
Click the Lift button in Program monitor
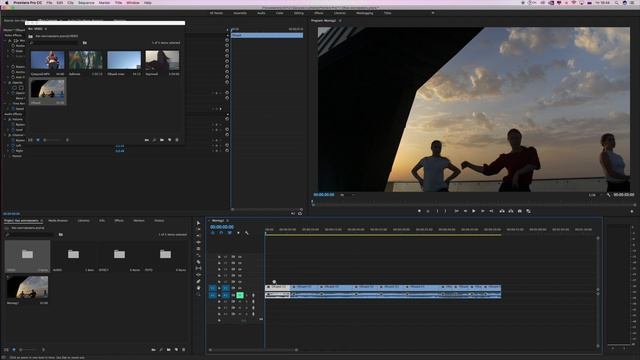click(x=502, y=211)
